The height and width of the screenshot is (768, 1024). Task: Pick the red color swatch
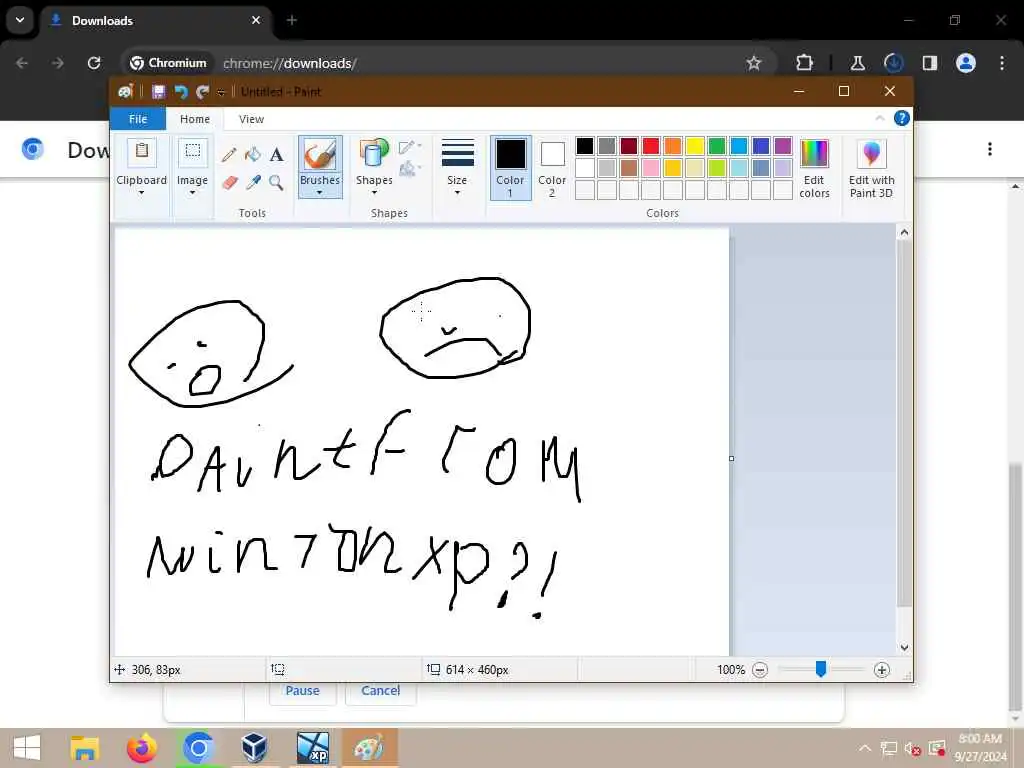(650, 146)
